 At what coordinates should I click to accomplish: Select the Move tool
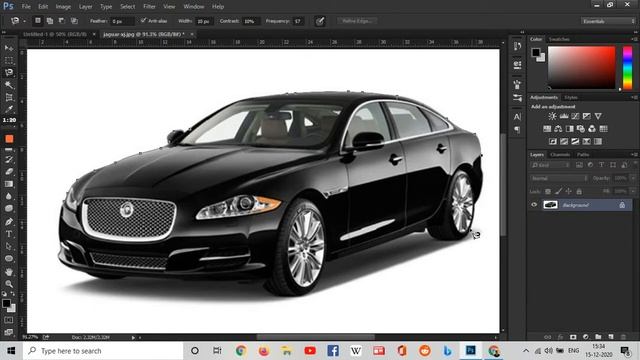[x=9, y=48]
